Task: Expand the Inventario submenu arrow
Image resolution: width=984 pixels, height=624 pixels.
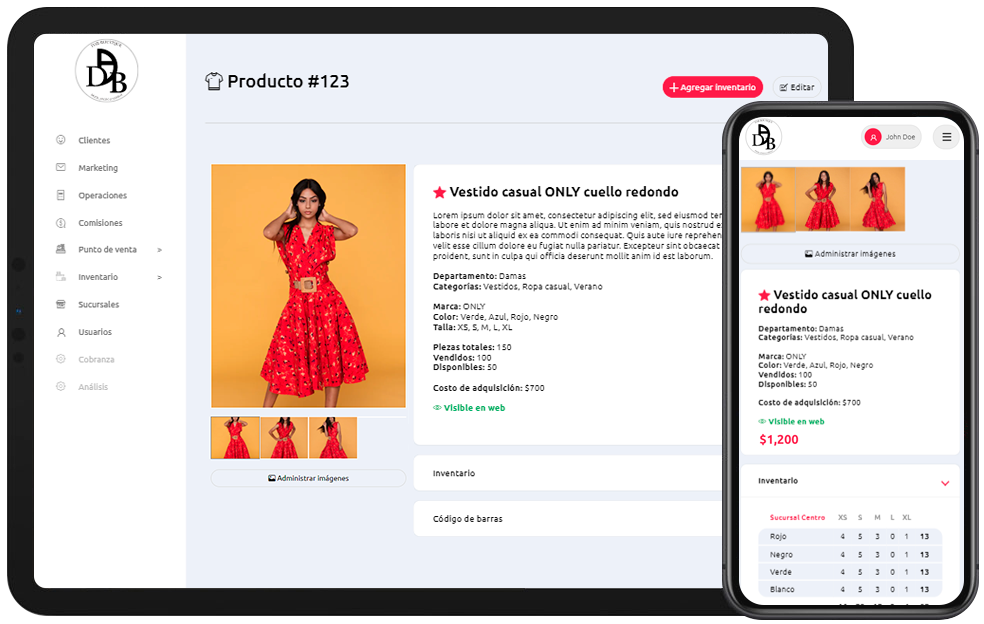Action: point(157,277)
